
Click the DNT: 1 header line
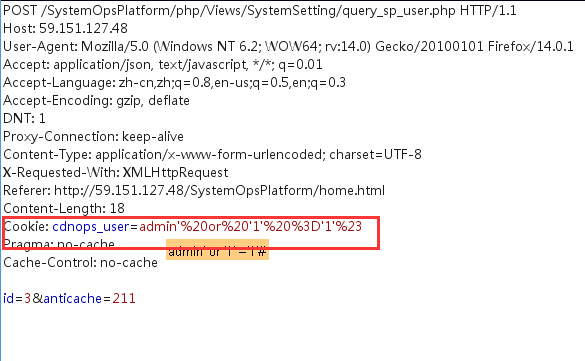point(24,119)
